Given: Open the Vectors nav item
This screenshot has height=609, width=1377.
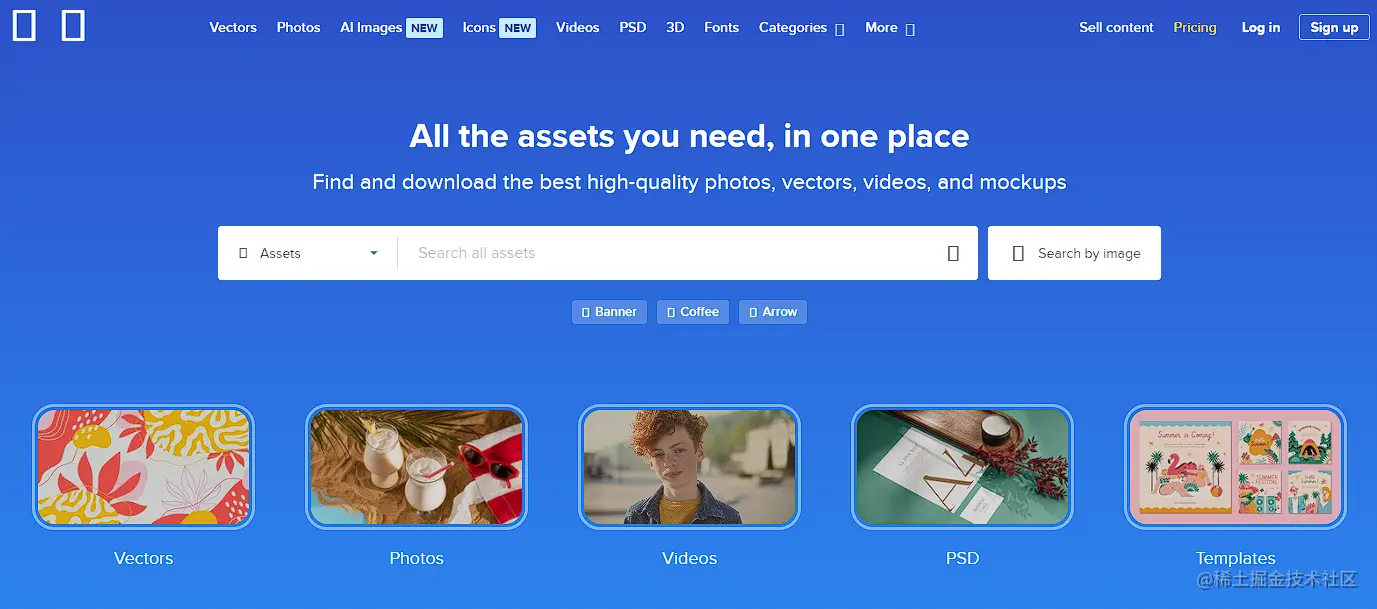Looking at the screenshot, I should click(x=233, y=27).
